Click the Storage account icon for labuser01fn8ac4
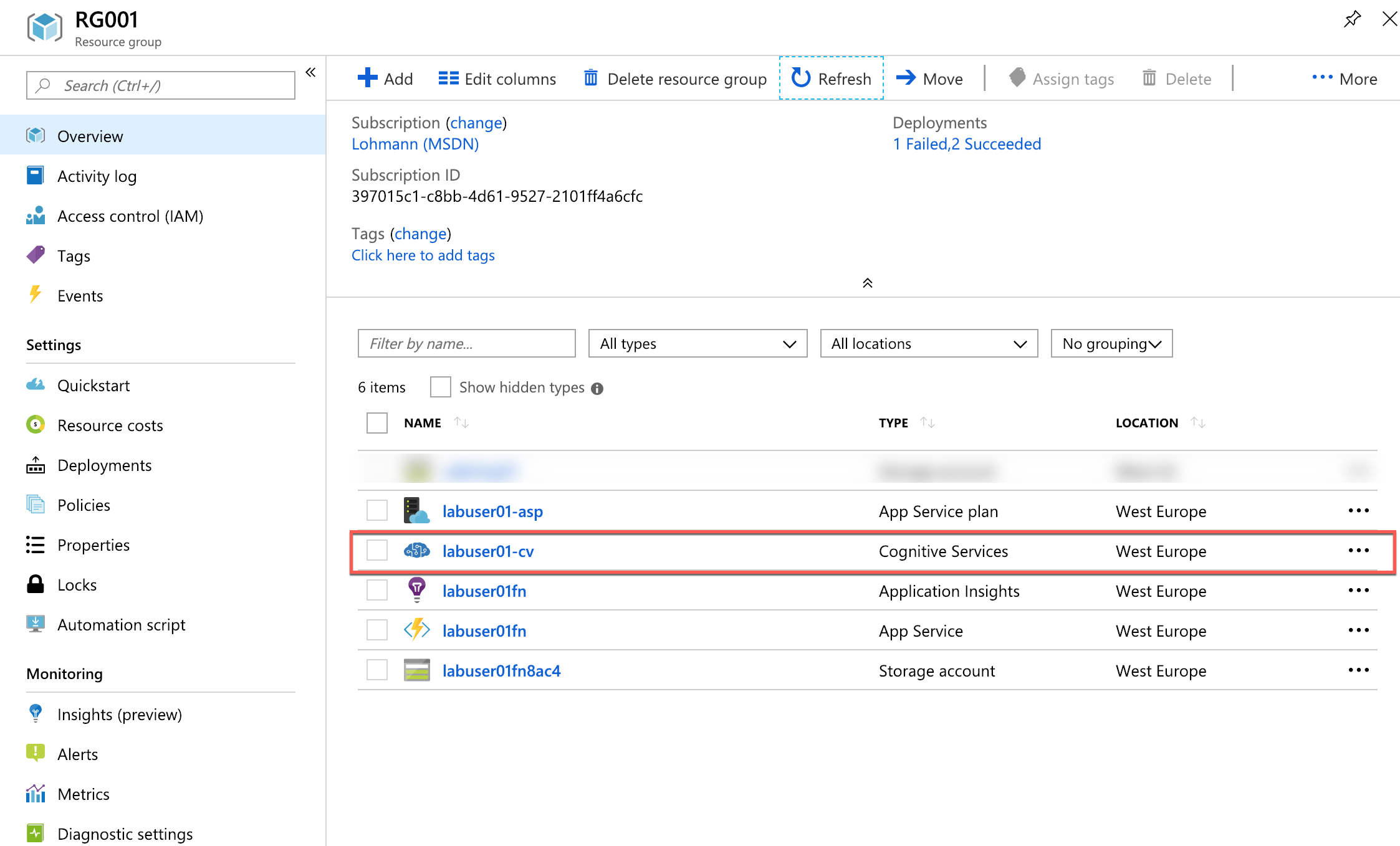Screen dimensions: 1400x846 point(416,670)
